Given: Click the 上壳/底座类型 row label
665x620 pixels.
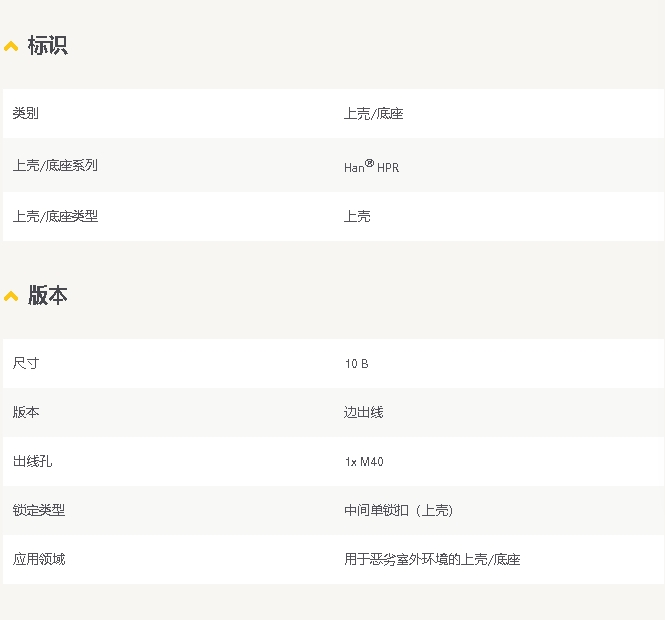Looking at the screenshot, I should [x=55, y=216].
